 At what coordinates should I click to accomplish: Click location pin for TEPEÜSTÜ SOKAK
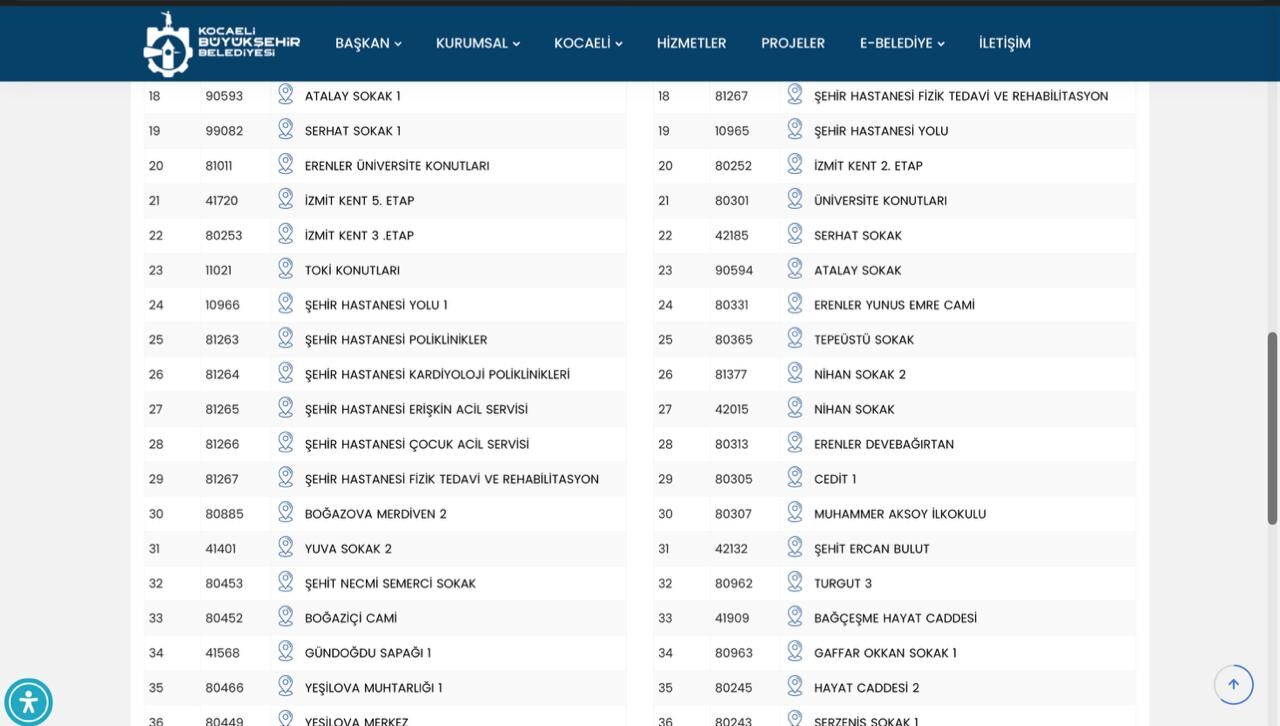click(795, 338)
